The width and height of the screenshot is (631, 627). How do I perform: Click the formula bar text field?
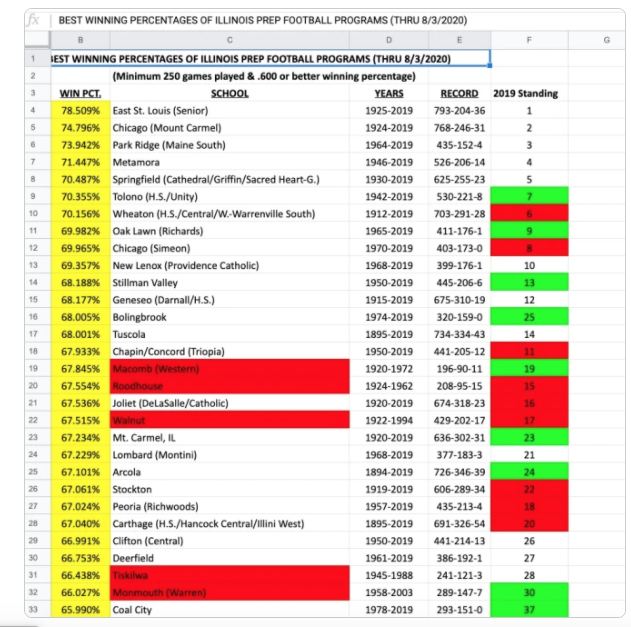(338, 20)
